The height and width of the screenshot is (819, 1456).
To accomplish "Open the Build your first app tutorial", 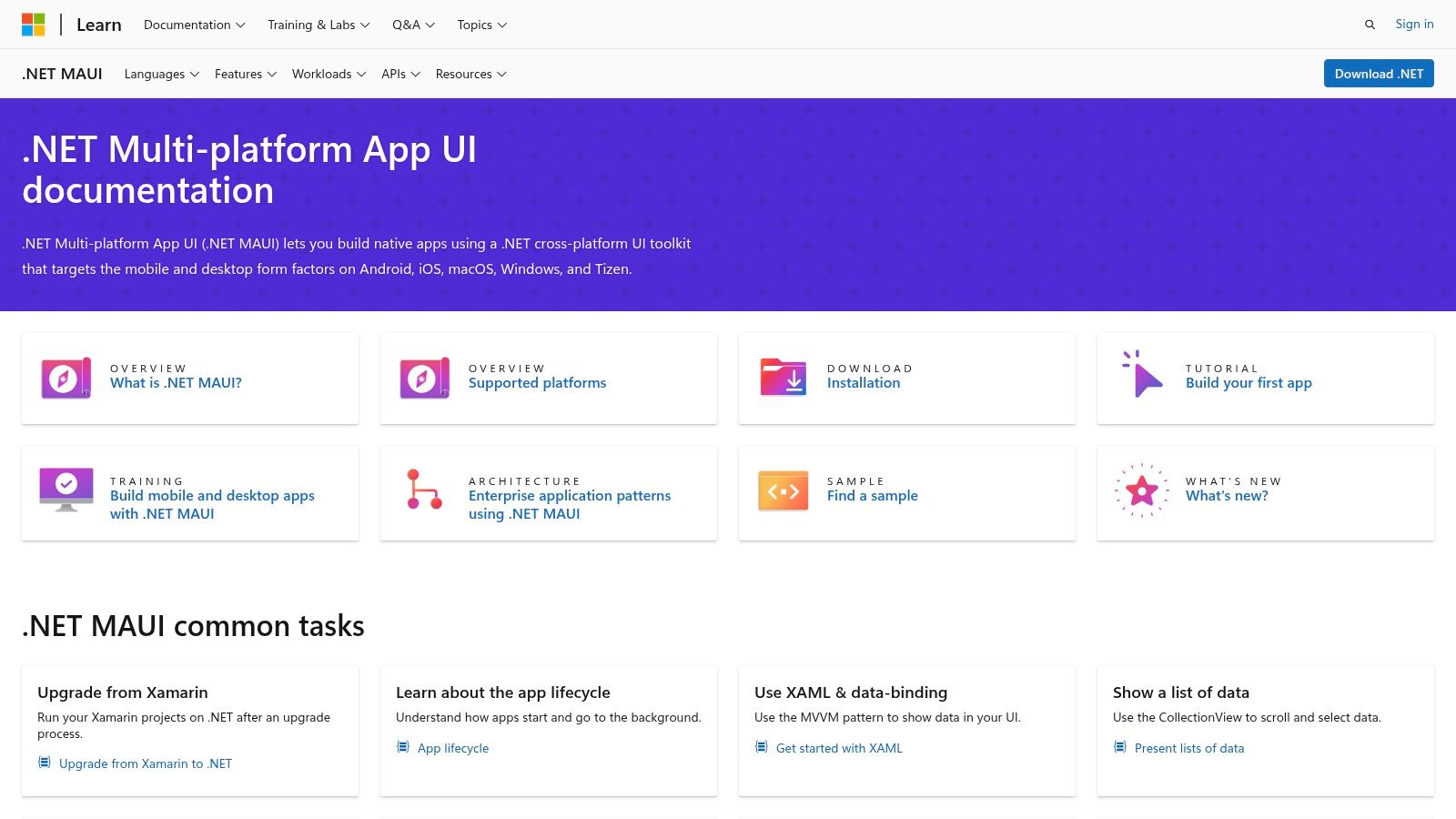I will tap(1249, 383).
